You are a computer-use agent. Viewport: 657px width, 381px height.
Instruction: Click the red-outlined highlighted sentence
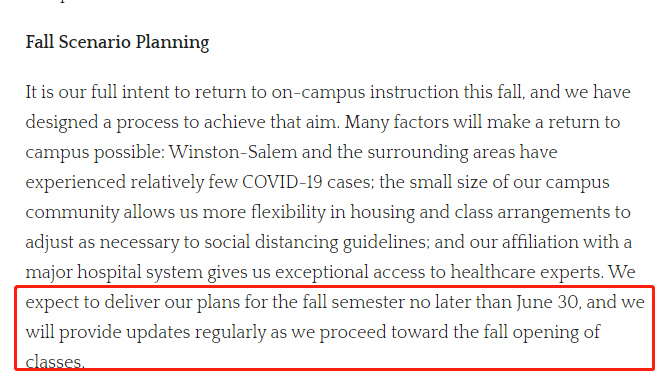(x=334, y=328)
